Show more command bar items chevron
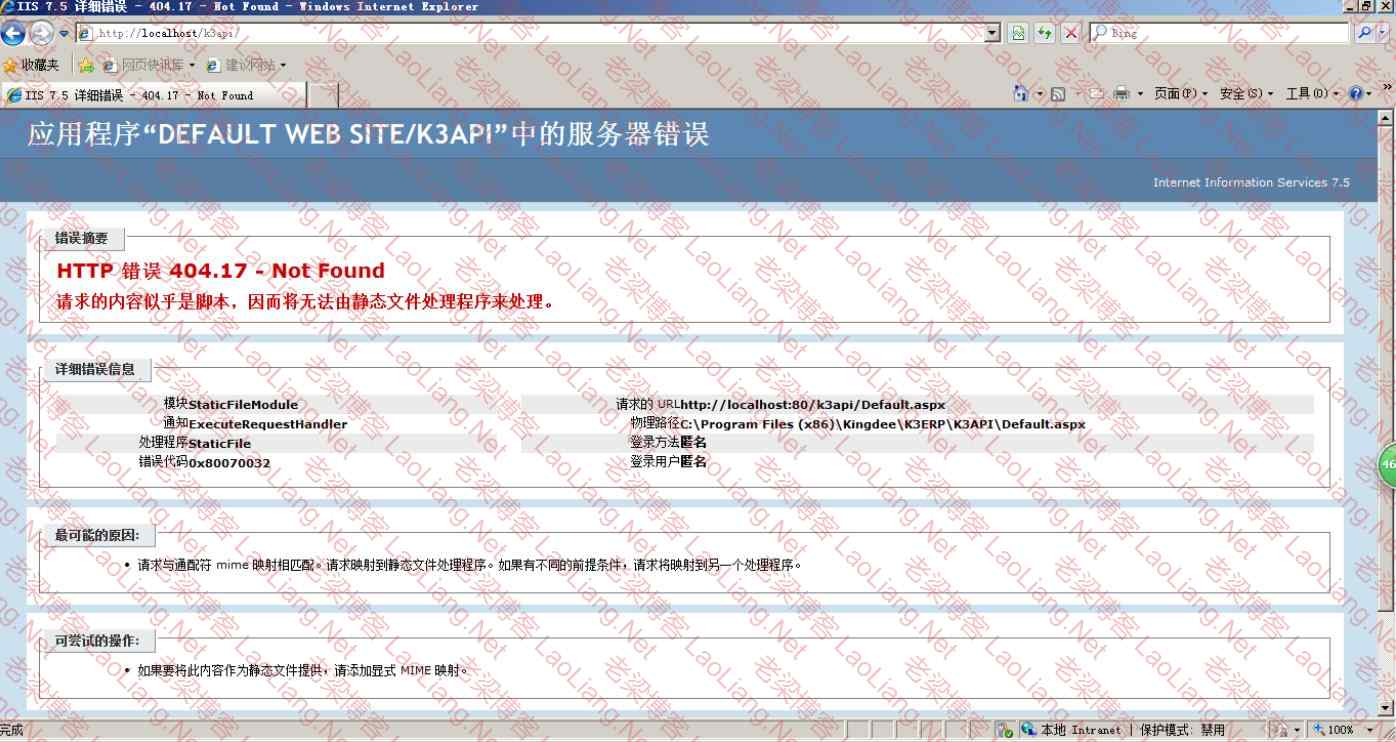1396x742 pixels. coord(1387,88)
